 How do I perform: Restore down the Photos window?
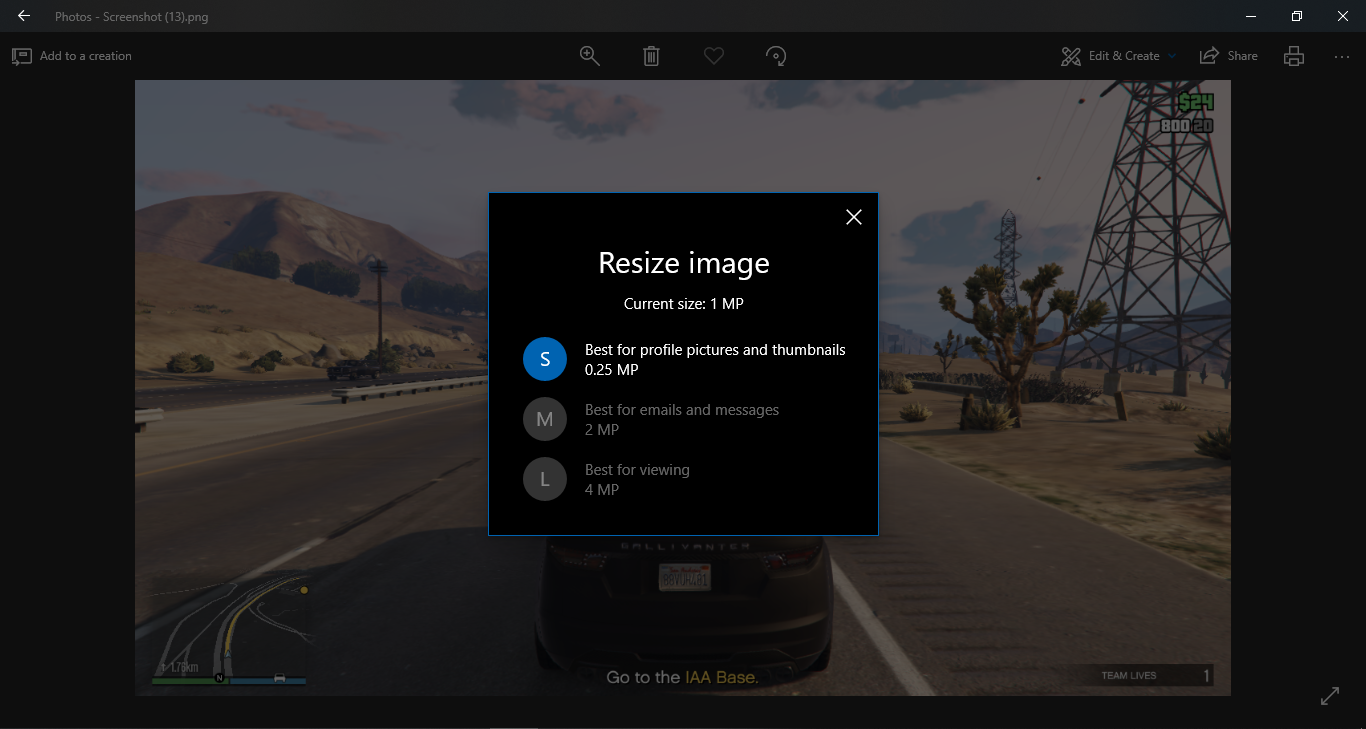(1297, 16)
